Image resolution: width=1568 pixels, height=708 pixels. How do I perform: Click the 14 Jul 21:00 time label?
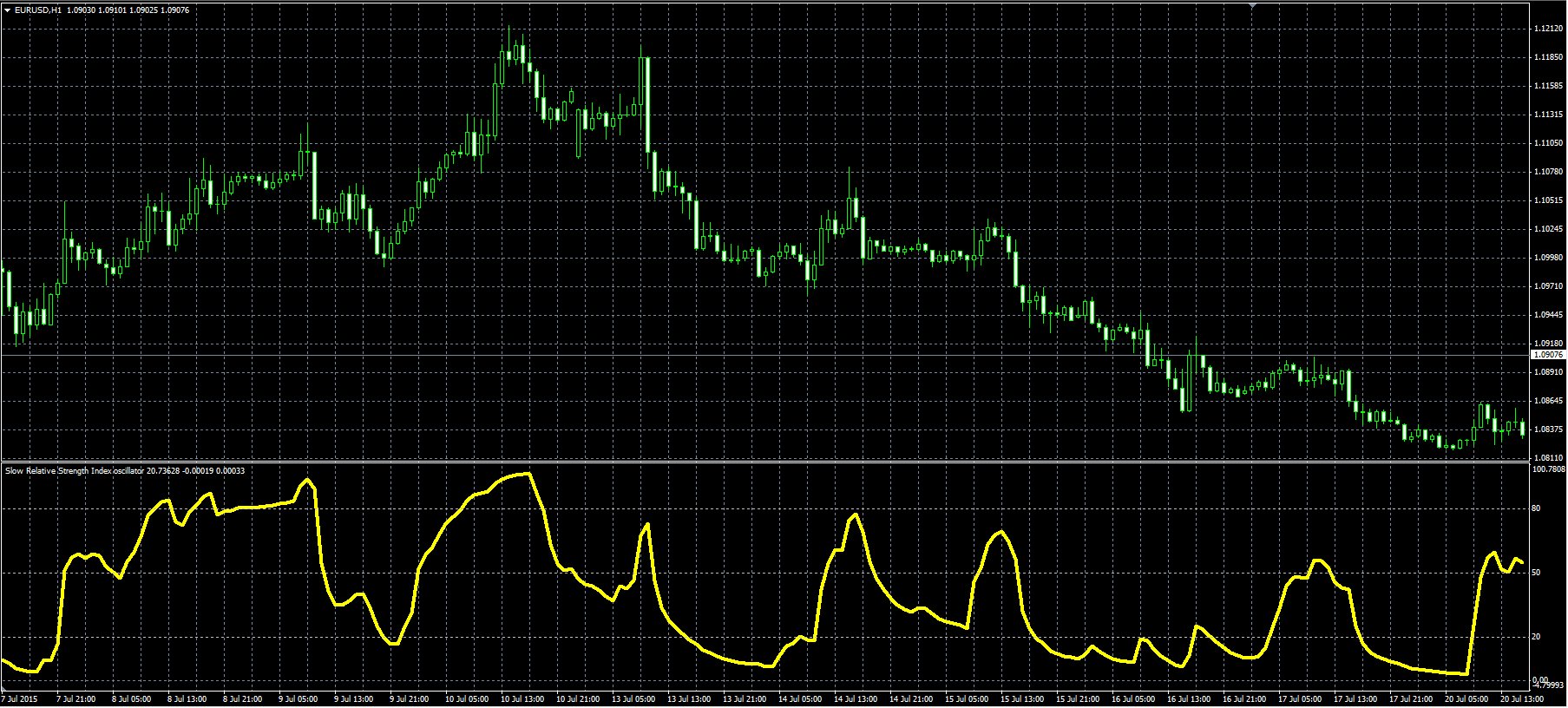(911, 699)
